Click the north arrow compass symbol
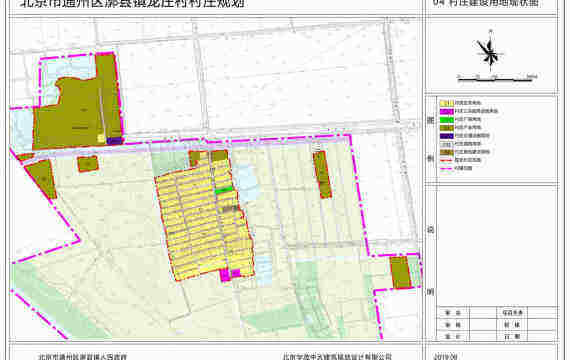 tap(490, 53)
